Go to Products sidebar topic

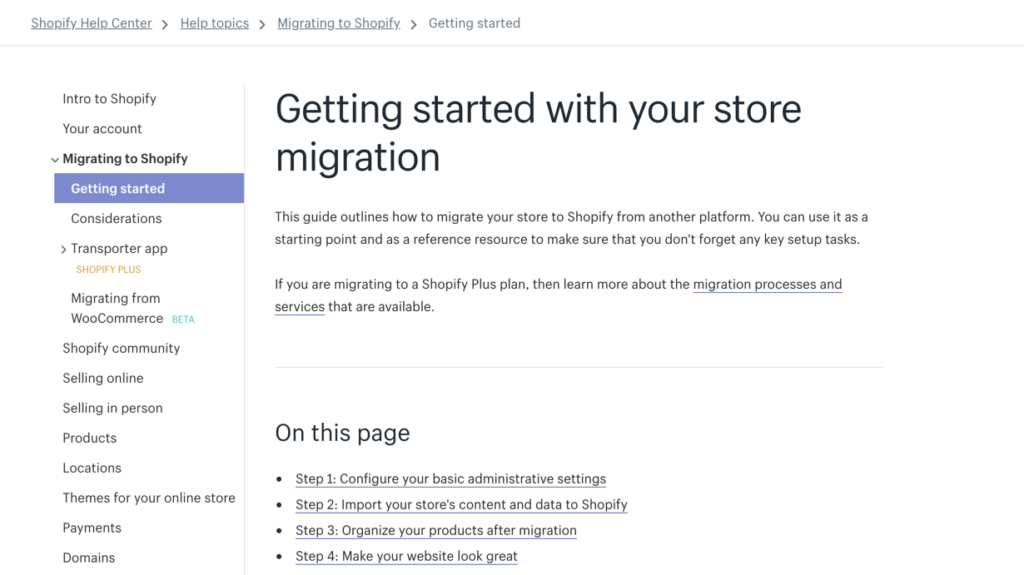click(x=89, y=438)
